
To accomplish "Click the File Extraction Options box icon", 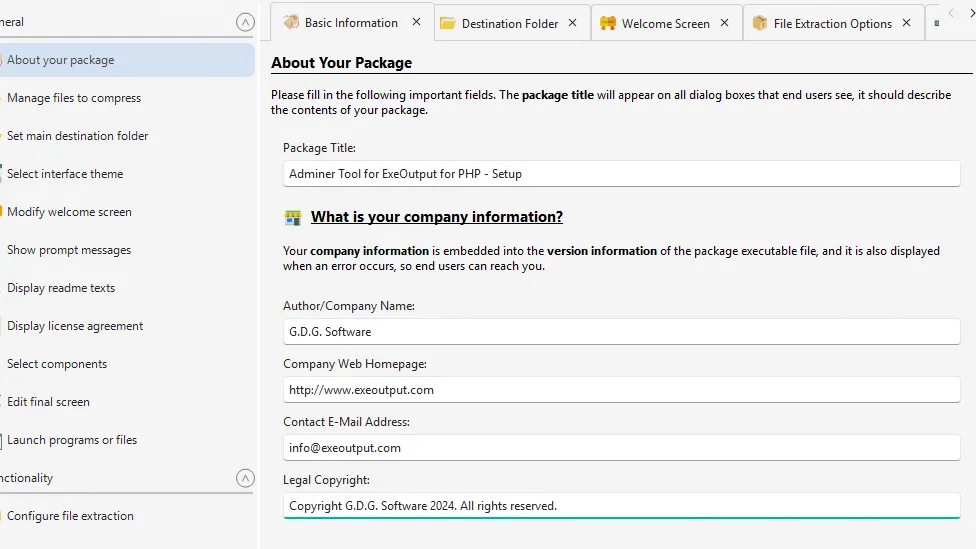I will [759, 23].
